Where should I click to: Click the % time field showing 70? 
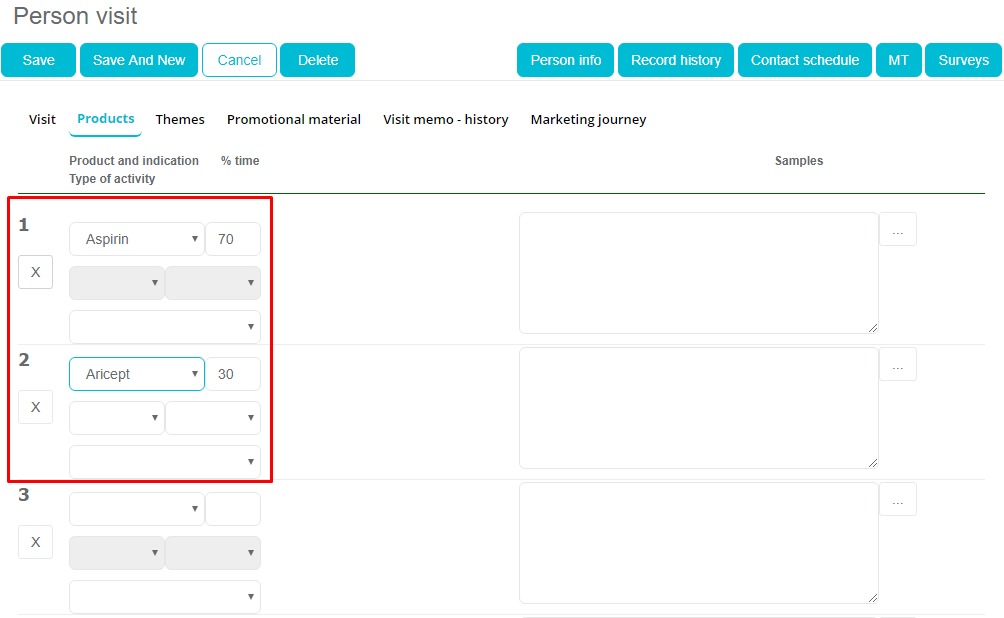[x=233, y=239]
